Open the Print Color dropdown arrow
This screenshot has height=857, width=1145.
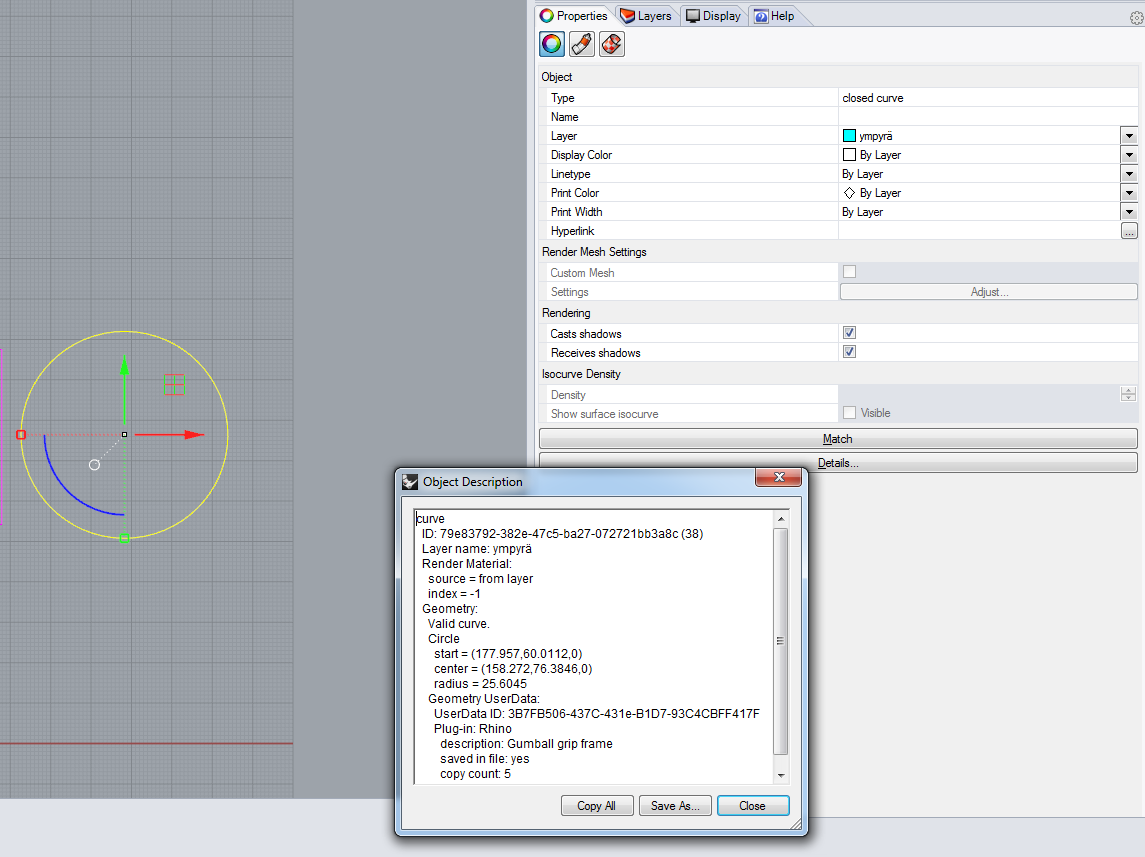[x=1129, y=193]
